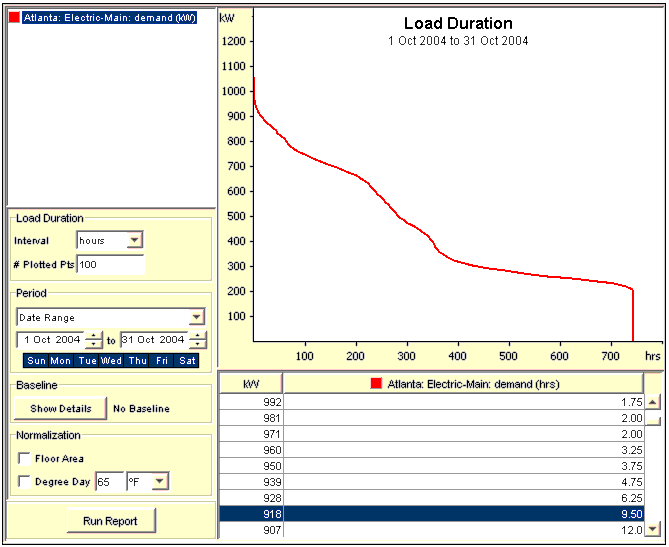
Task: Click the Atlanta demand (hrs) column header
Action: pyautogui.click(x=463, y=383)
